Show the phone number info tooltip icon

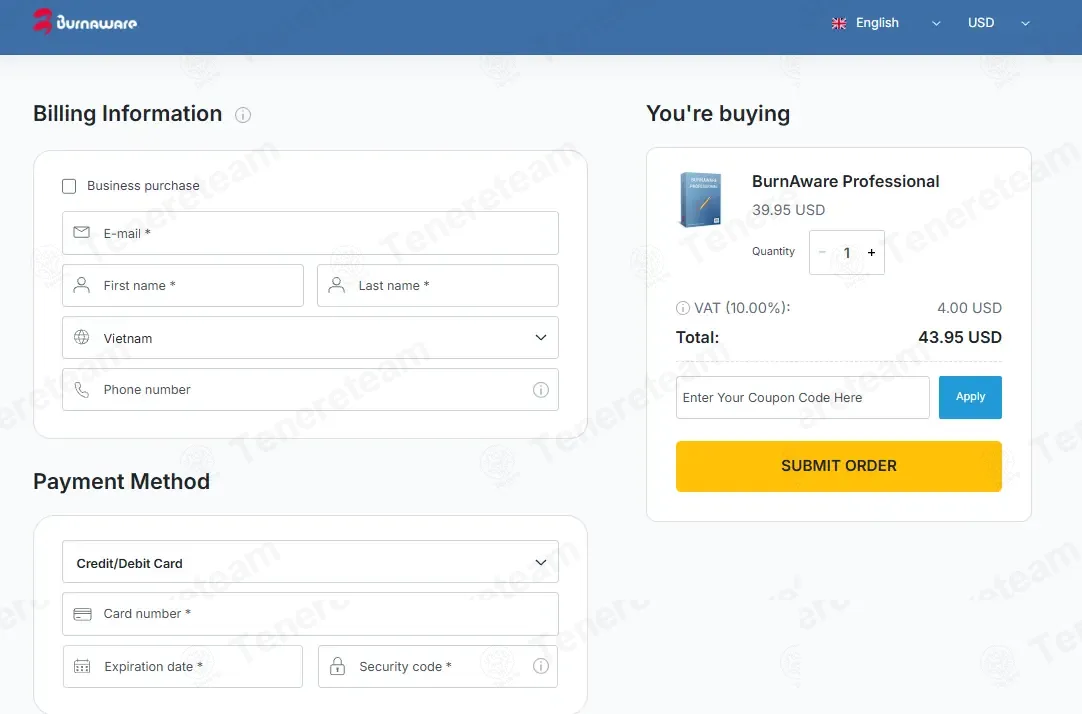click(x=540, y=390)
